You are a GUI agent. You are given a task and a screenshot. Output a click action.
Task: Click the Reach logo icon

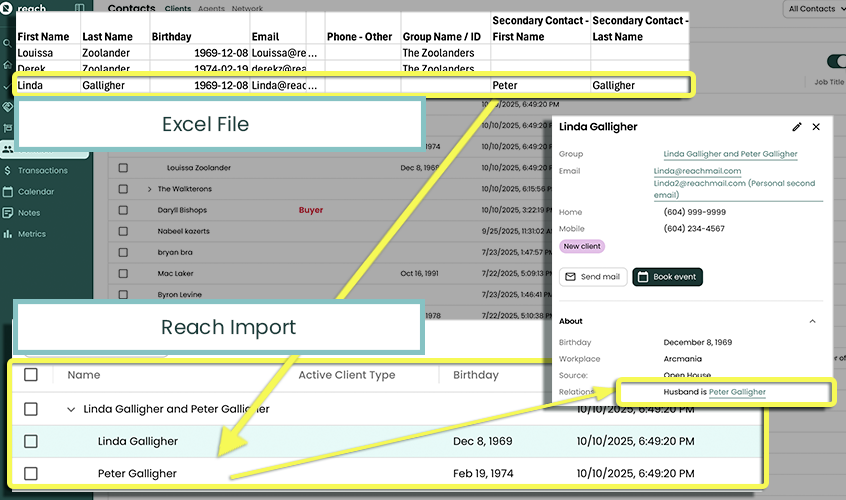point(8,8)
